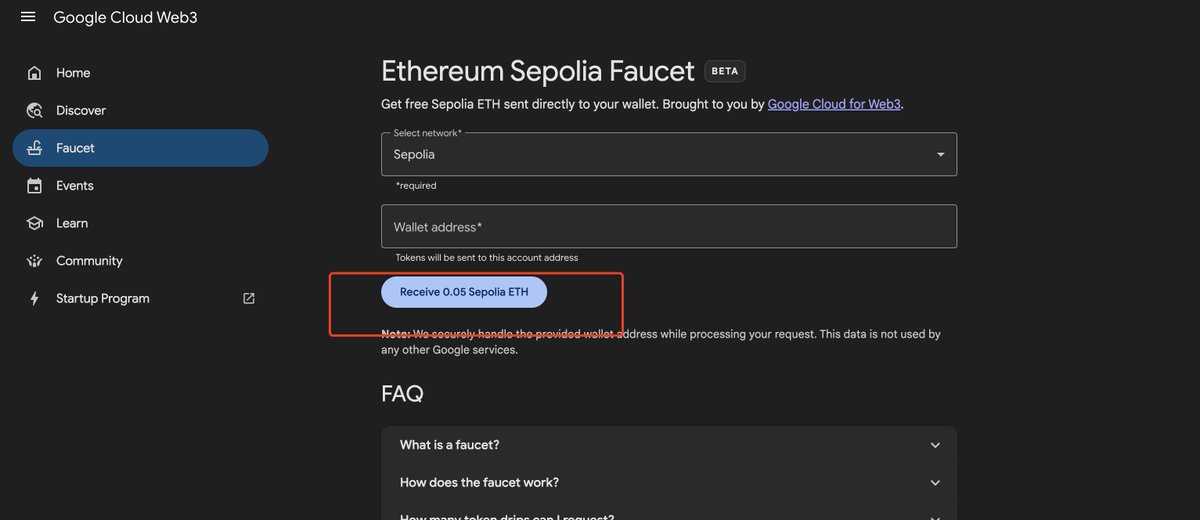The height and width of the screenshot is (520, 1200).
Task: Click the Startup Program text label
Action: tap(103, 298)
